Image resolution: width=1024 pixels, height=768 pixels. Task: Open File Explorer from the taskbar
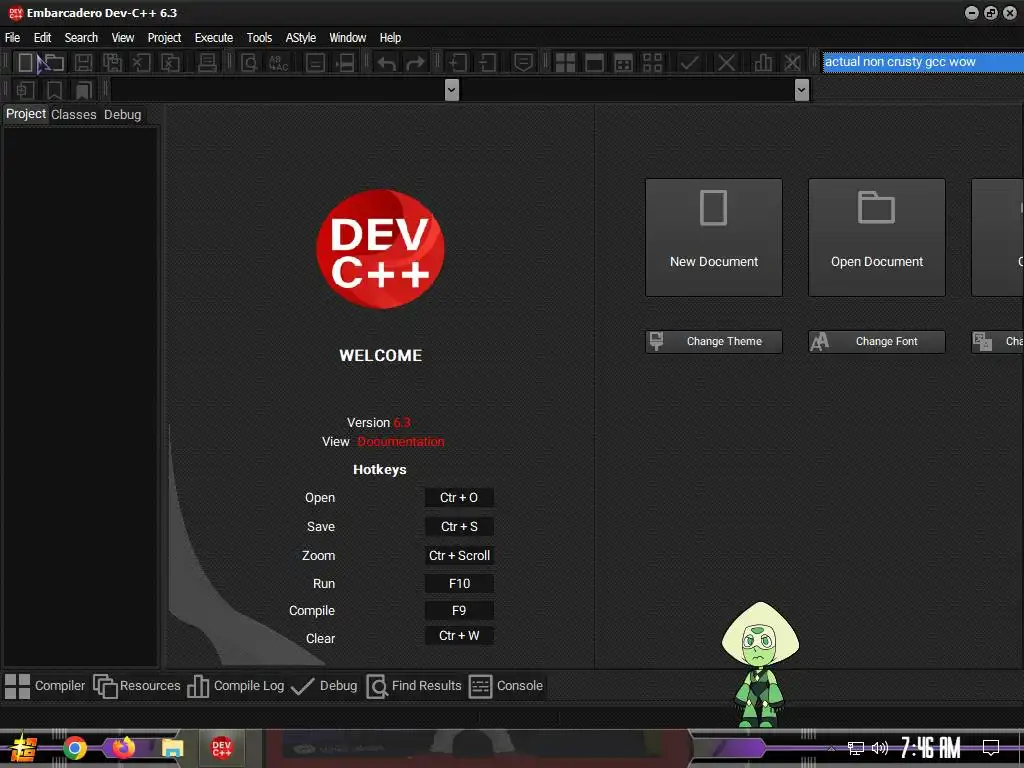172,748
